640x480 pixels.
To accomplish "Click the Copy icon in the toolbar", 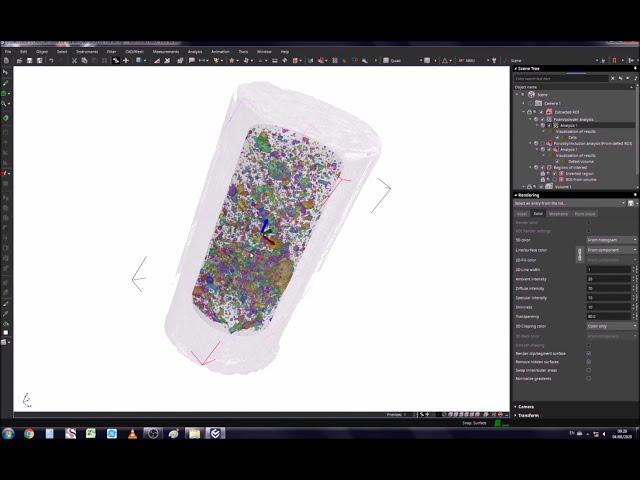I will pyautogui.click(x=84, y=60).
